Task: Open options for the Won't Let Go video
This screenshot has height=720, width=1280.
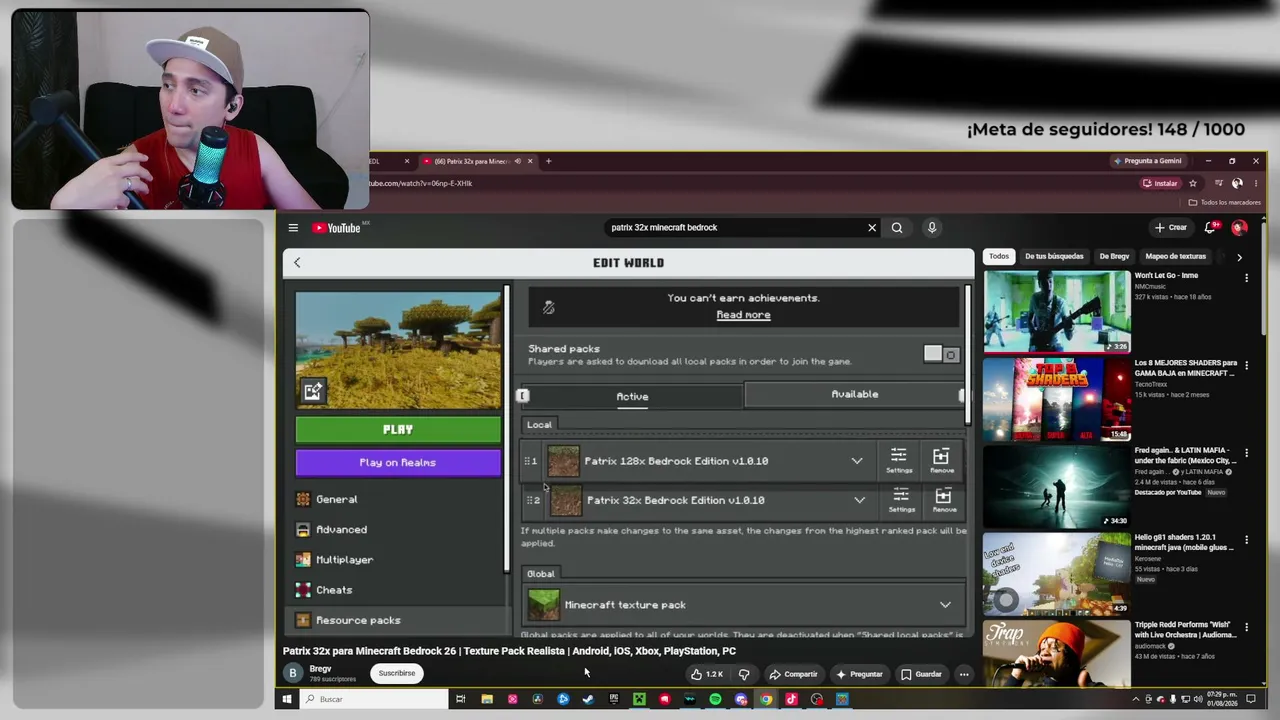Action: [x=1246, y=277]
